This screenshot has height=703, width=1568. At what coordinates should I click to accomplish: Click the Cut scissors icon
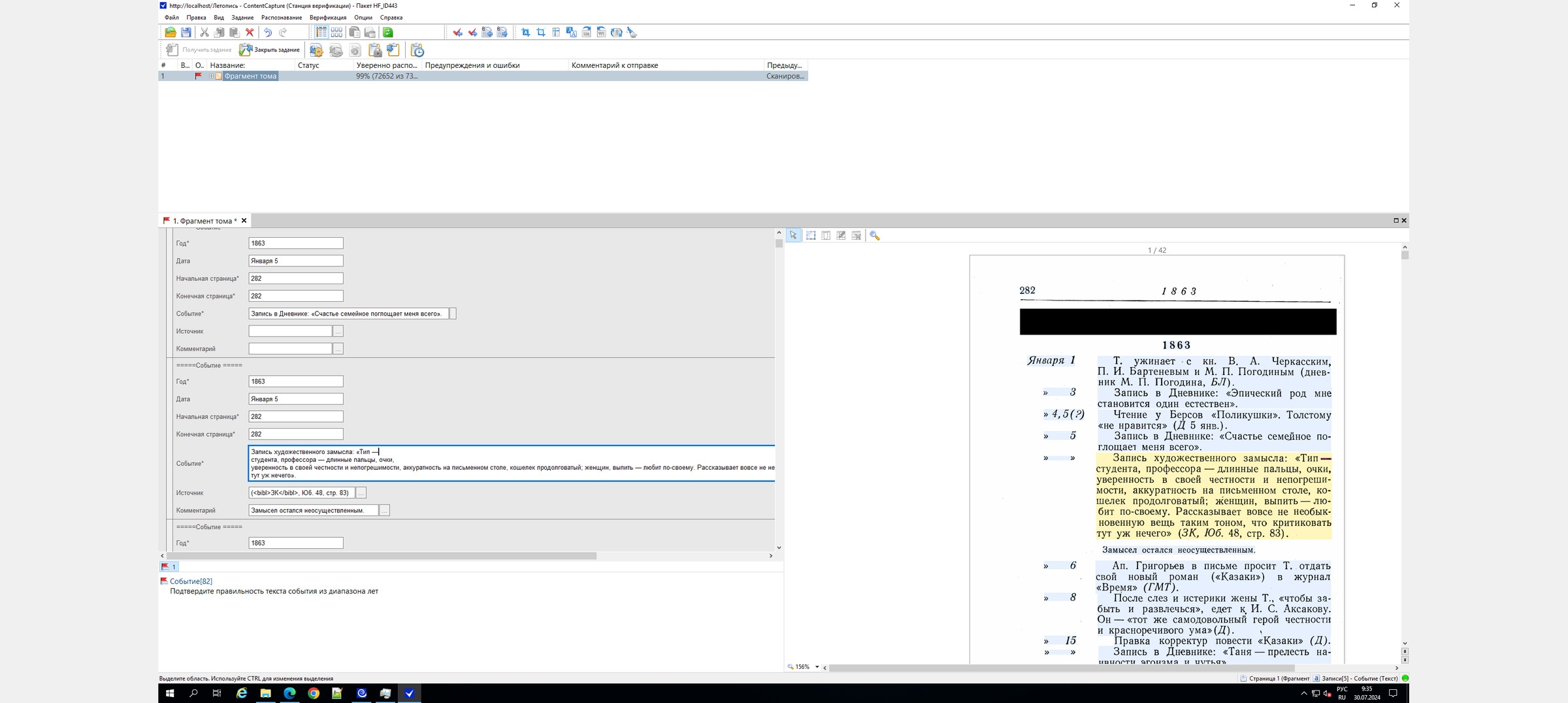(x=204, y=32)
